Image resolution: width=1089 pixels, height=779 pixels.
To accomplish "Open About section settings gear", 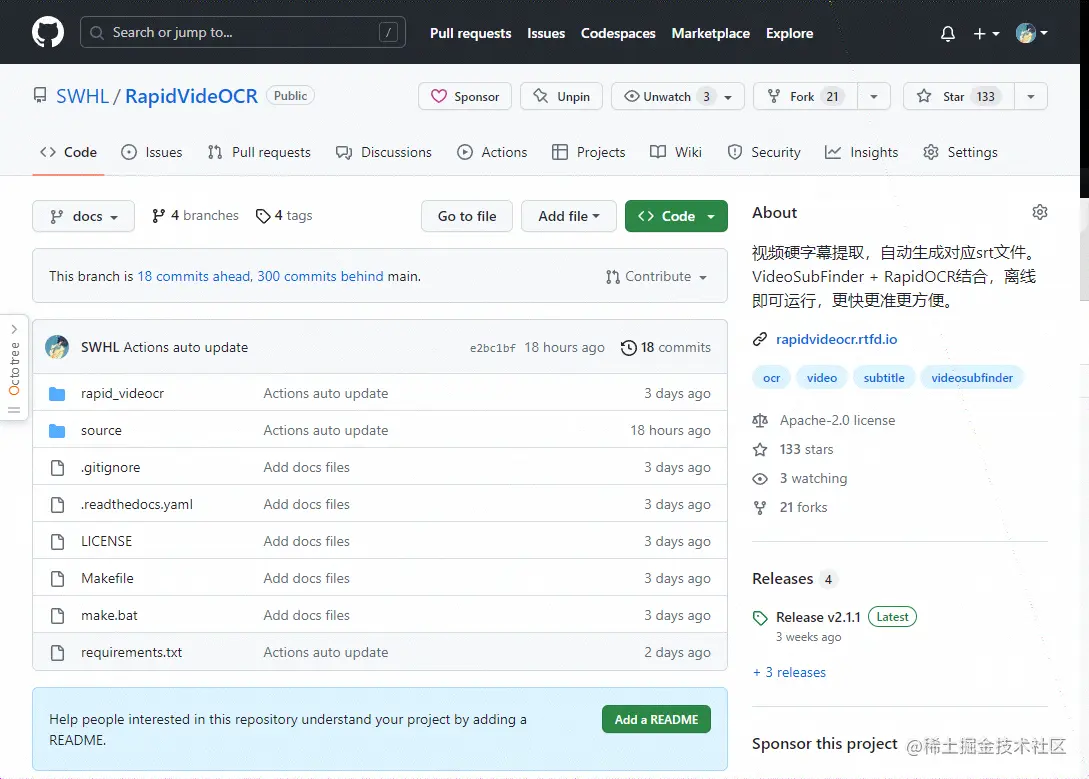I will tap(1040, 212).
